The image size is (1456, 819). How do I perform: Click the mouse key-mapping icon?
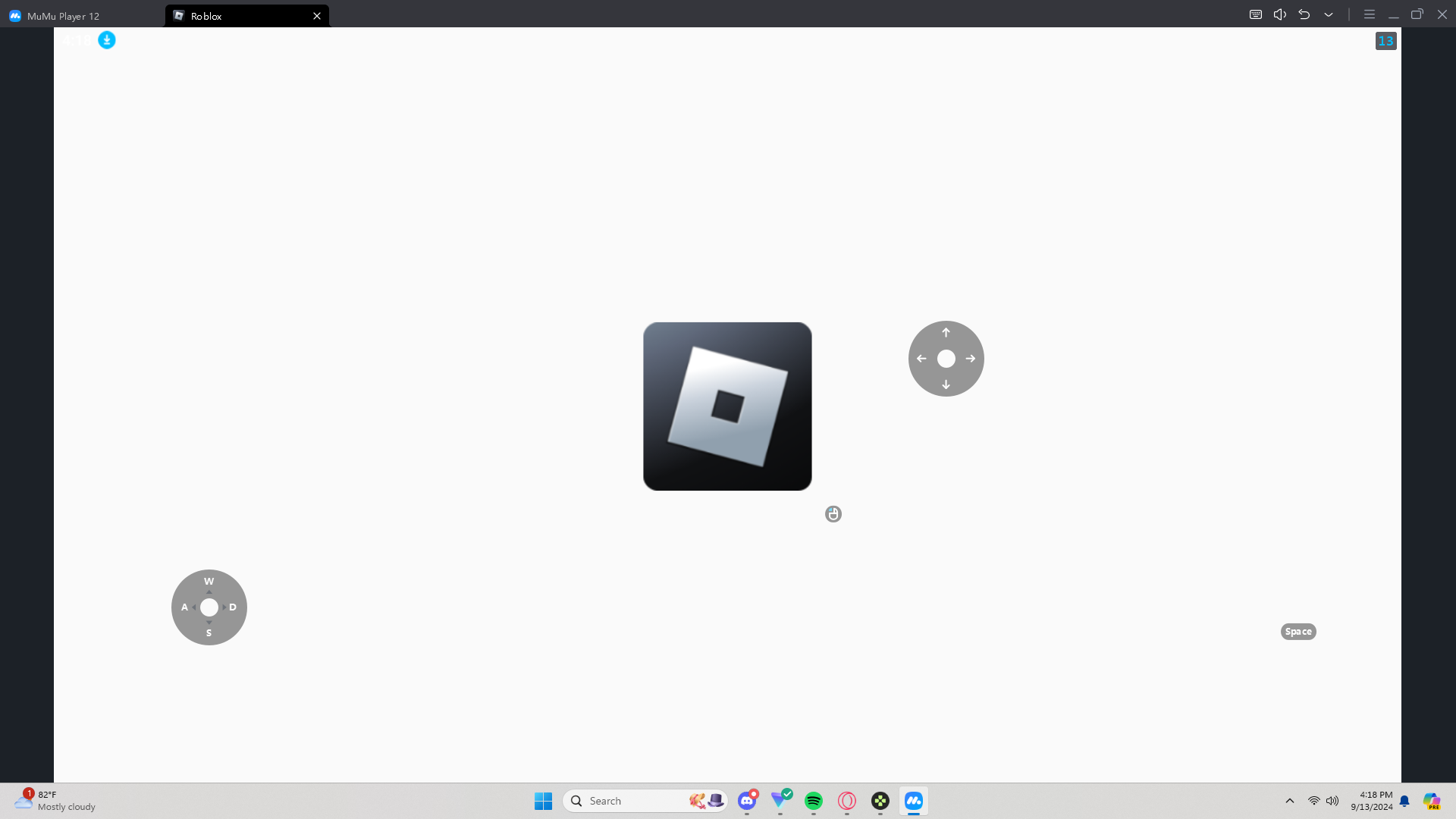[833, 514]
